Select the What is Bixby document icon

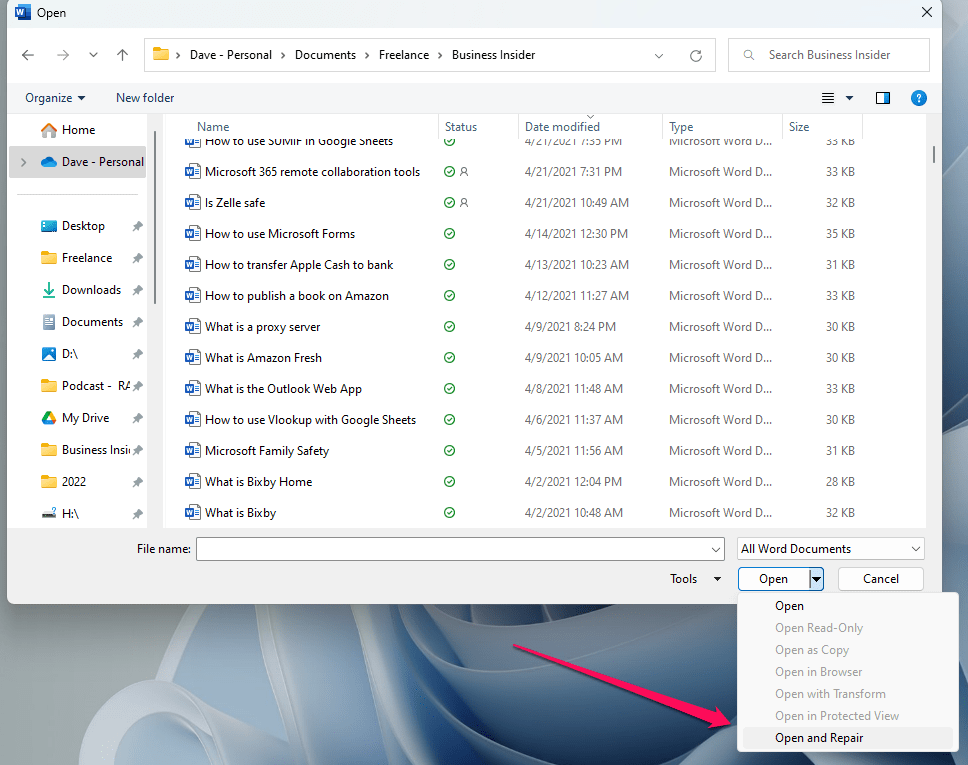[193, 513]
